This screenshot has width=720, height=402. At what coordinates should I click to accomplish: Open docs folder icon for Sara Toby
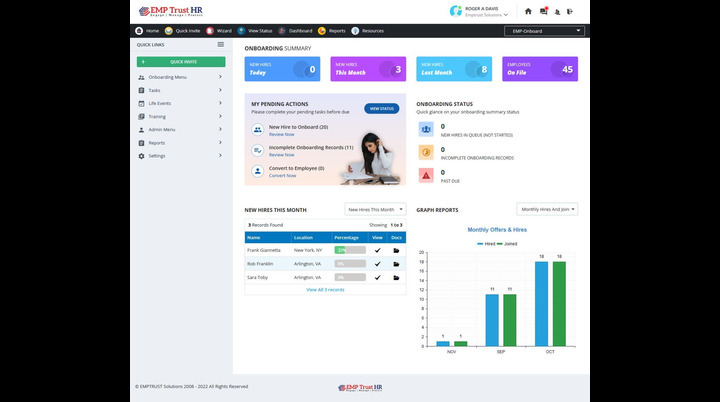click(396, 277)
